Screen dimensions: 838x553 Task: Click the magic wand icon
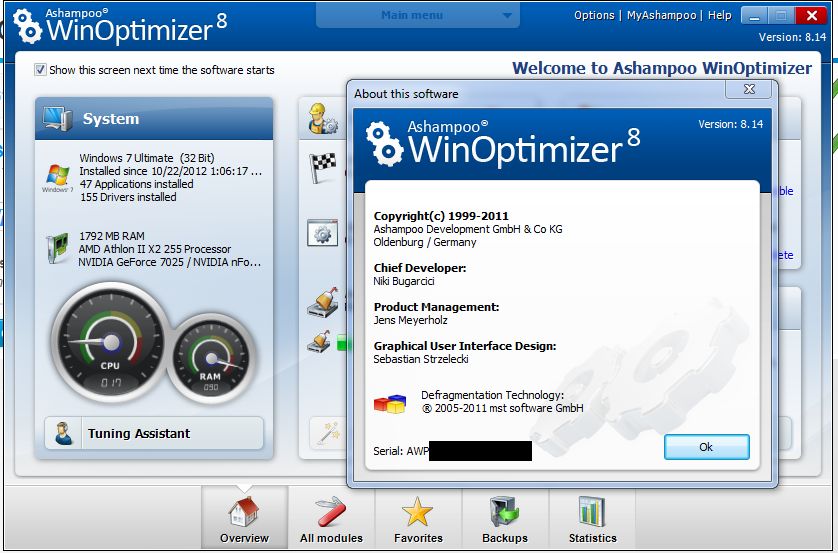(x=327, y=433)
